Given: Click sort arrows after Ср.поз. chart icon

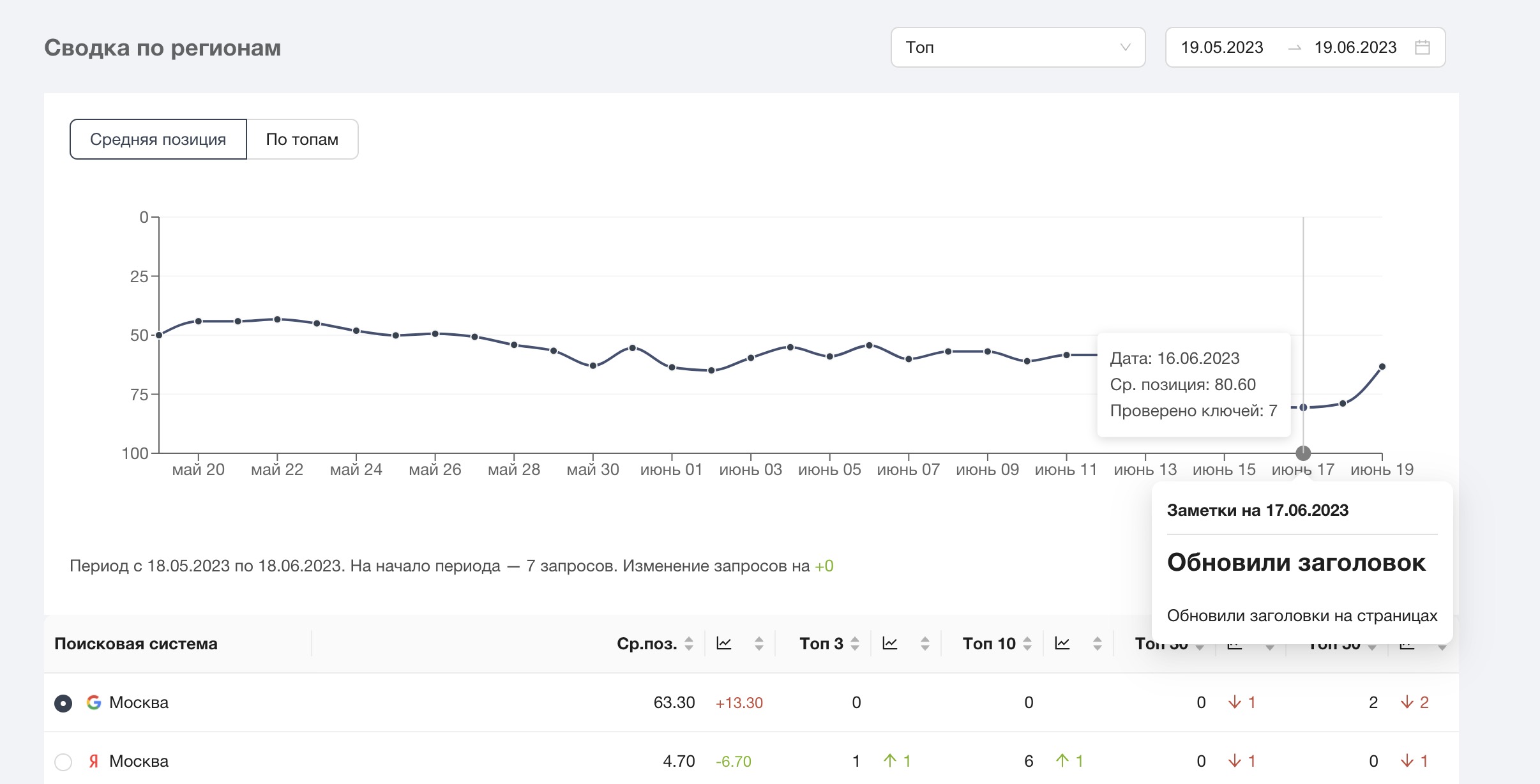Looking at the screenshot, I should coord(759,644).
